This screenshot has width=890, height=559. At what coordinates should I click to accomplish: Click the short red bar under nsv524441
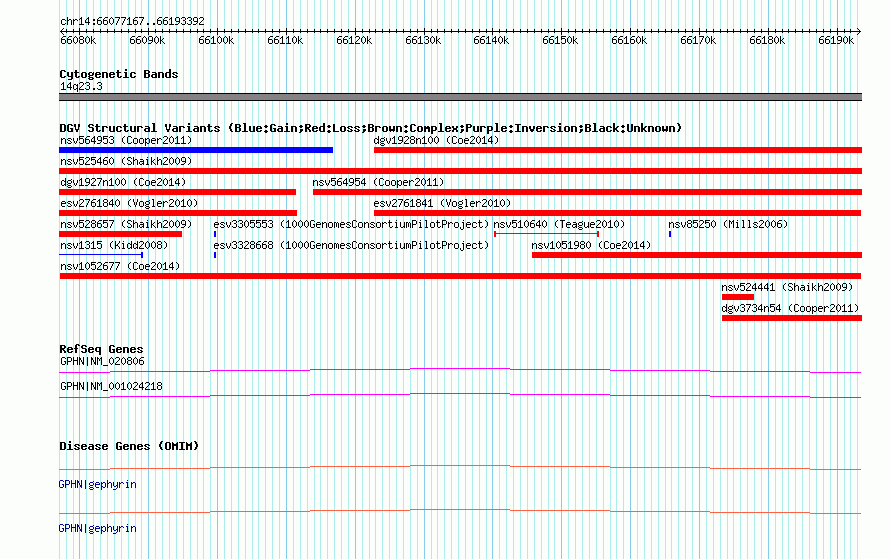(738, 297)
